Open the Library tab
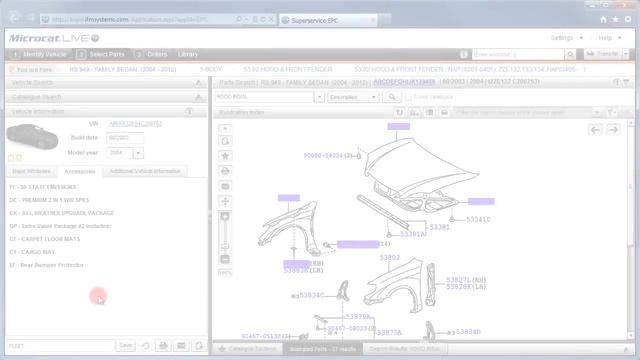640x360 pixels. pyautogui.click(x=188, y=54)
